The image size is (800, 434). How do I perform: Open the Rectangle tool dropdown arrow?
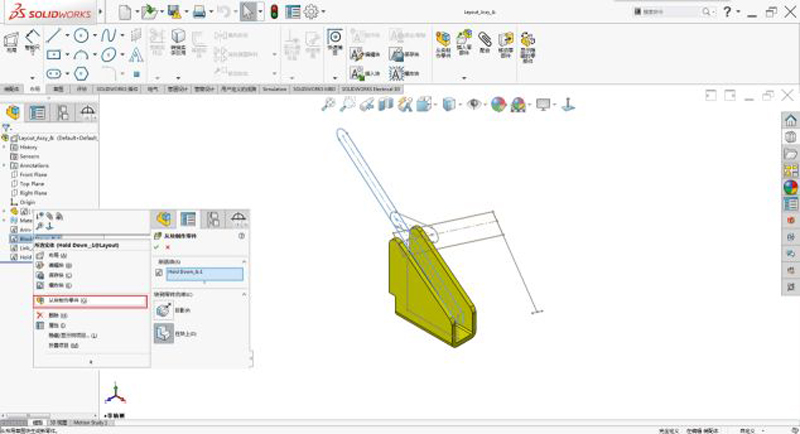click(67, 55)
